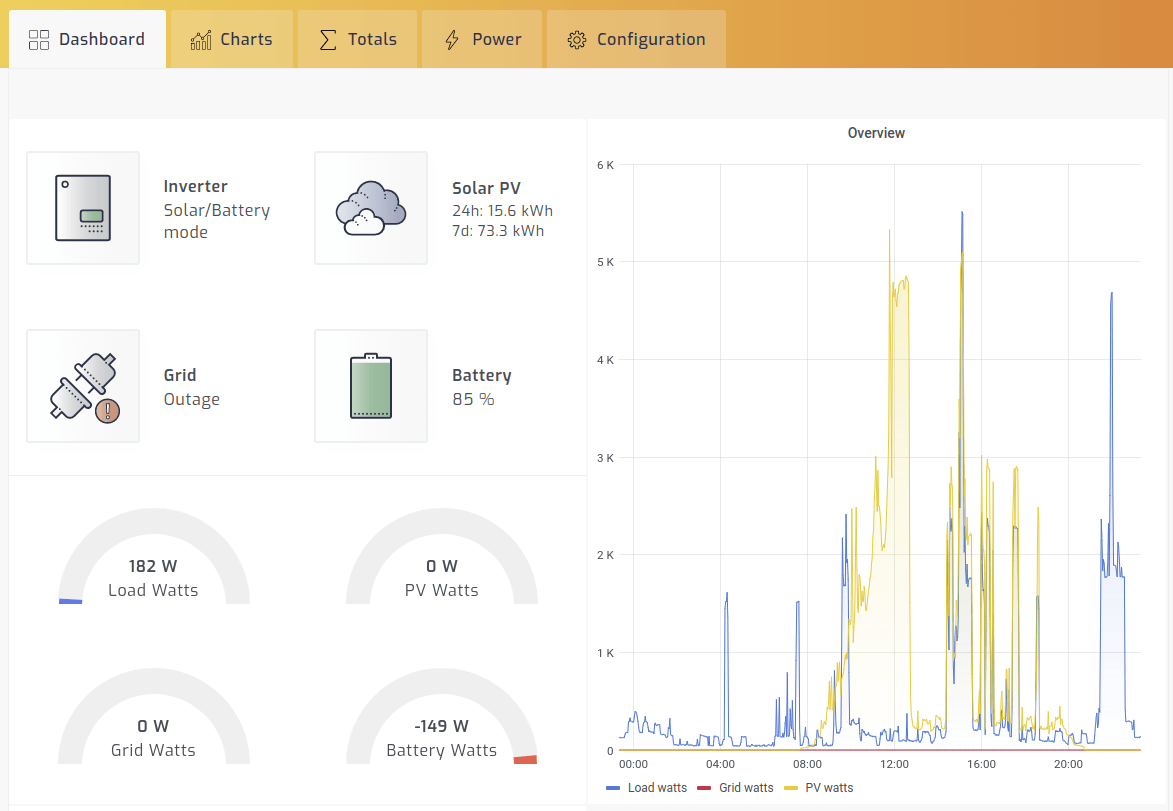The image size is (1173, 811).
Task: Click the bar chart icon on Charts tab
Action: 199,38
